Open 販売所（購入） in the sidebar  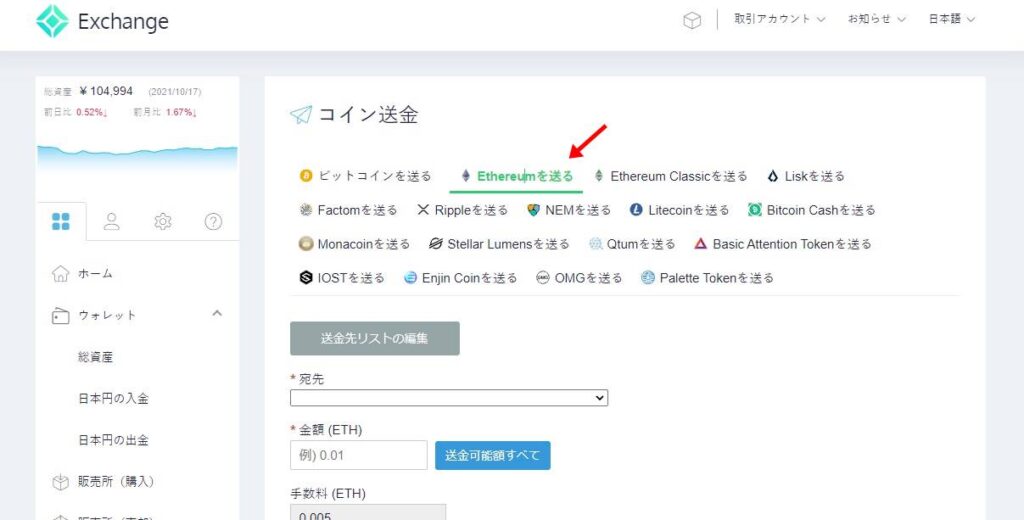pyautogui.click(x=116, y=482)
